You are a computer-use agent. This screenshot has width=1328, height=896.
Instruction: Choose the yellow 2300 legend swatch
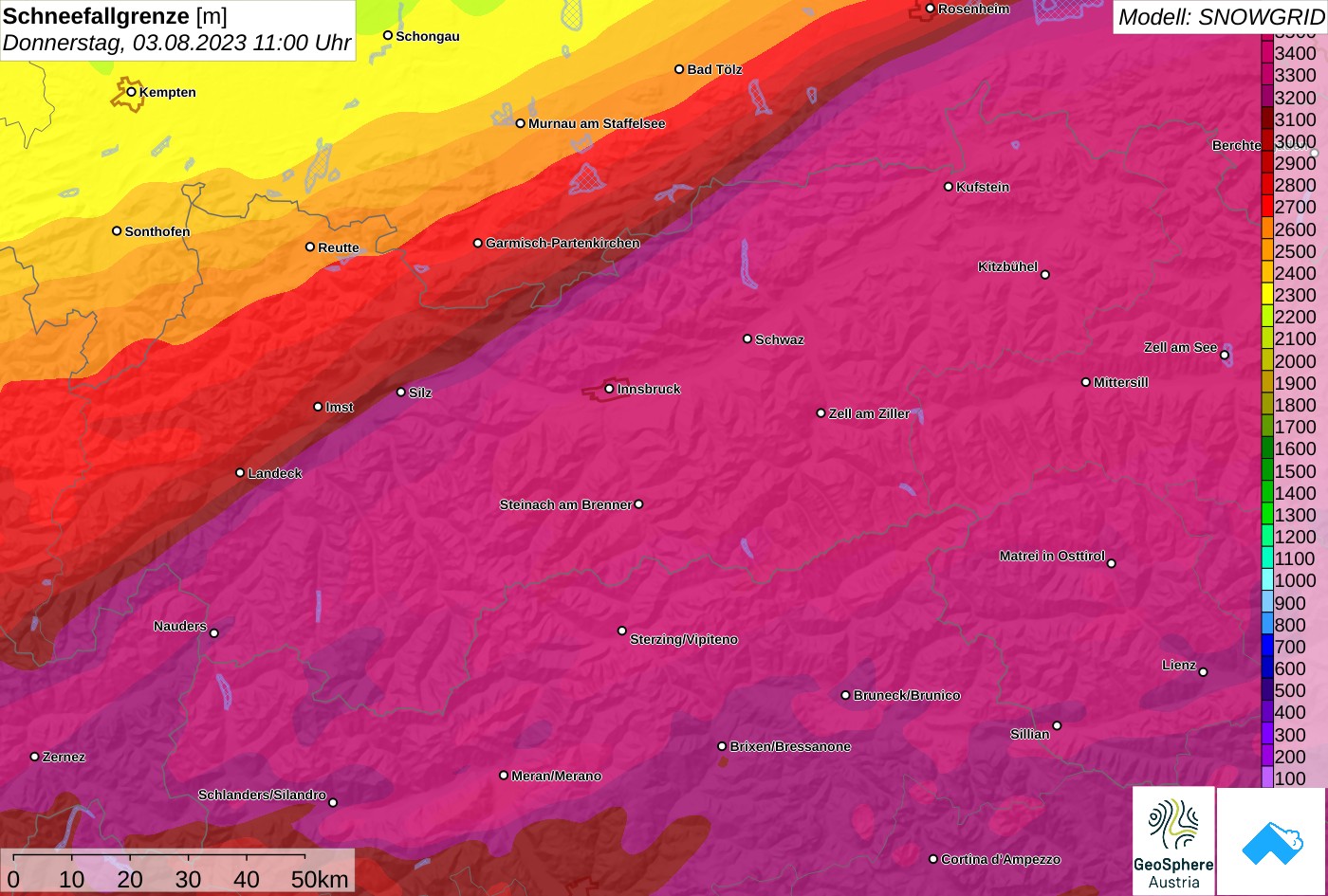1267,295
